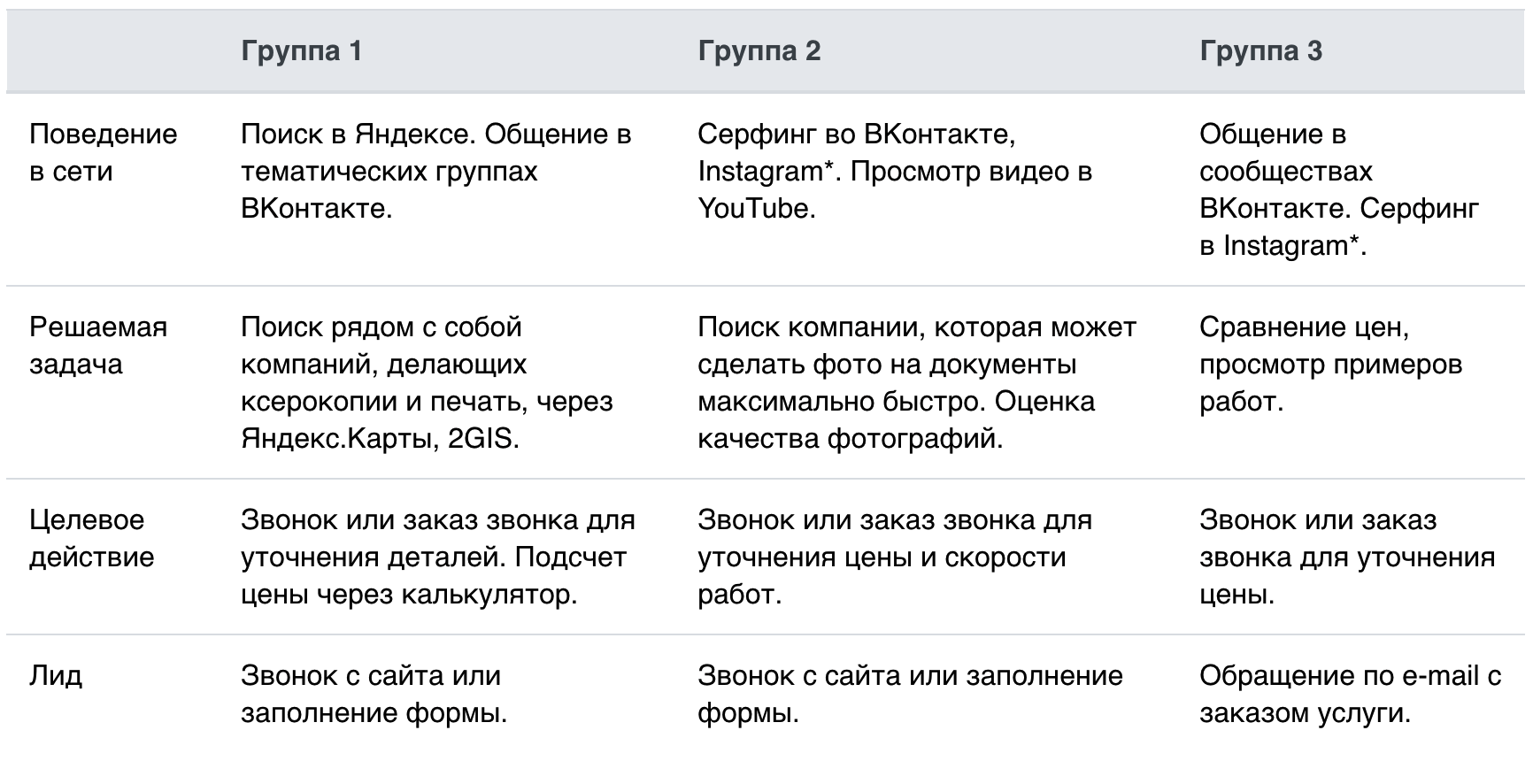Click the cell 'Сравнение цен, просмотр примеров работ'

(x=1330, y=364)
